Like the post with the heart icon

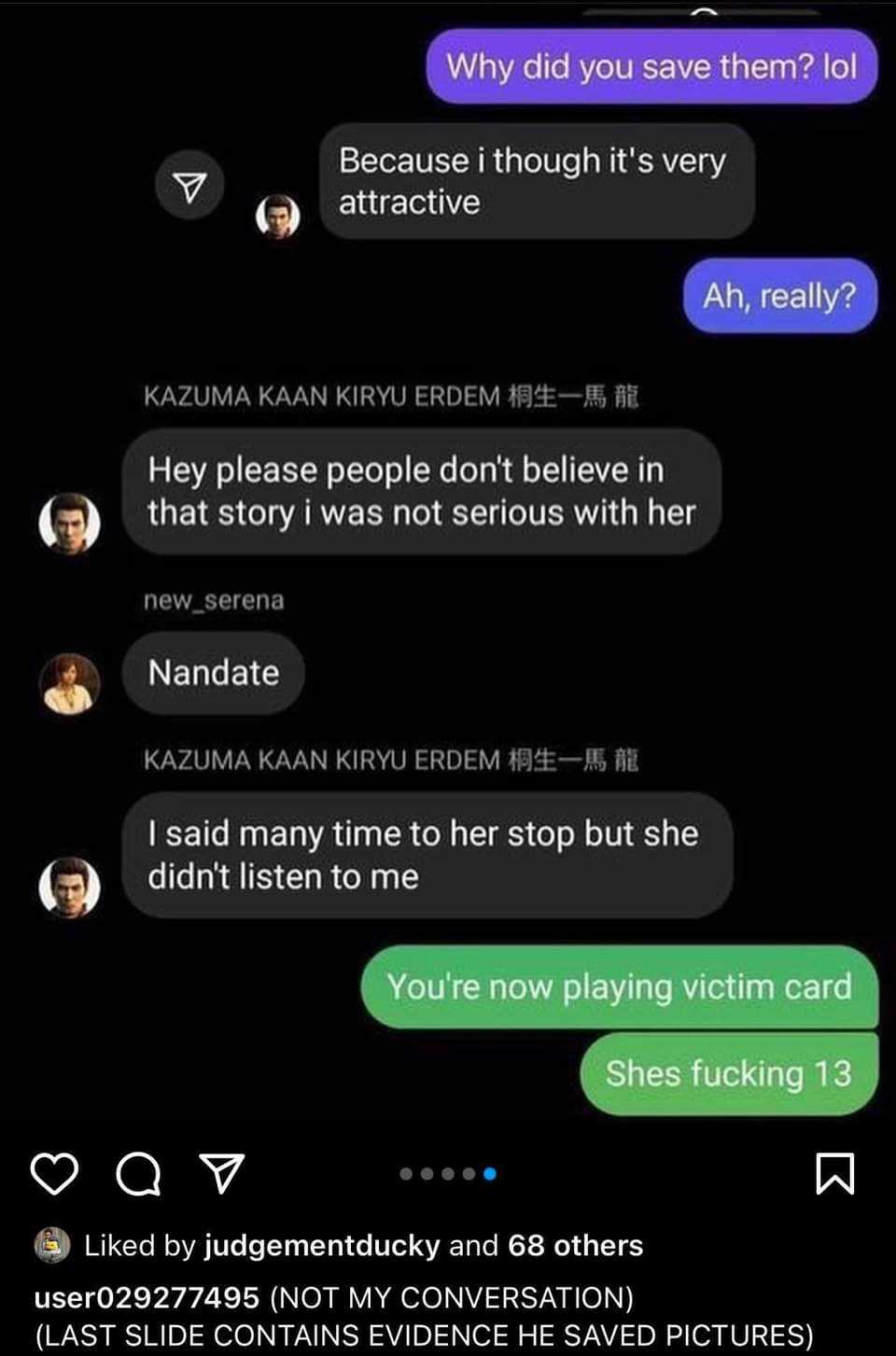[x=55, y=1173]
